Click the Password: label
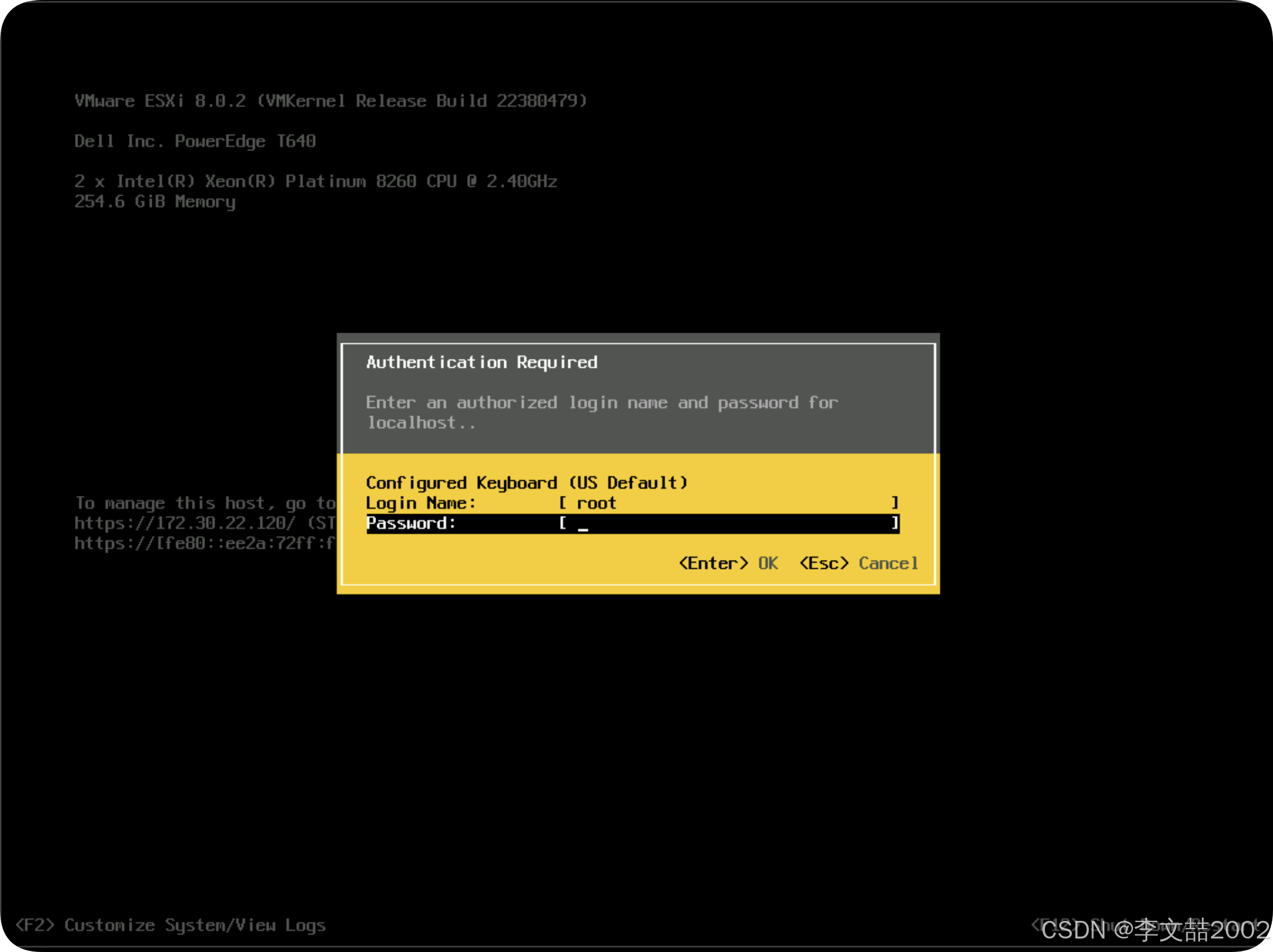The height and width of the screenshot is (952, 1273). point(411,523)
